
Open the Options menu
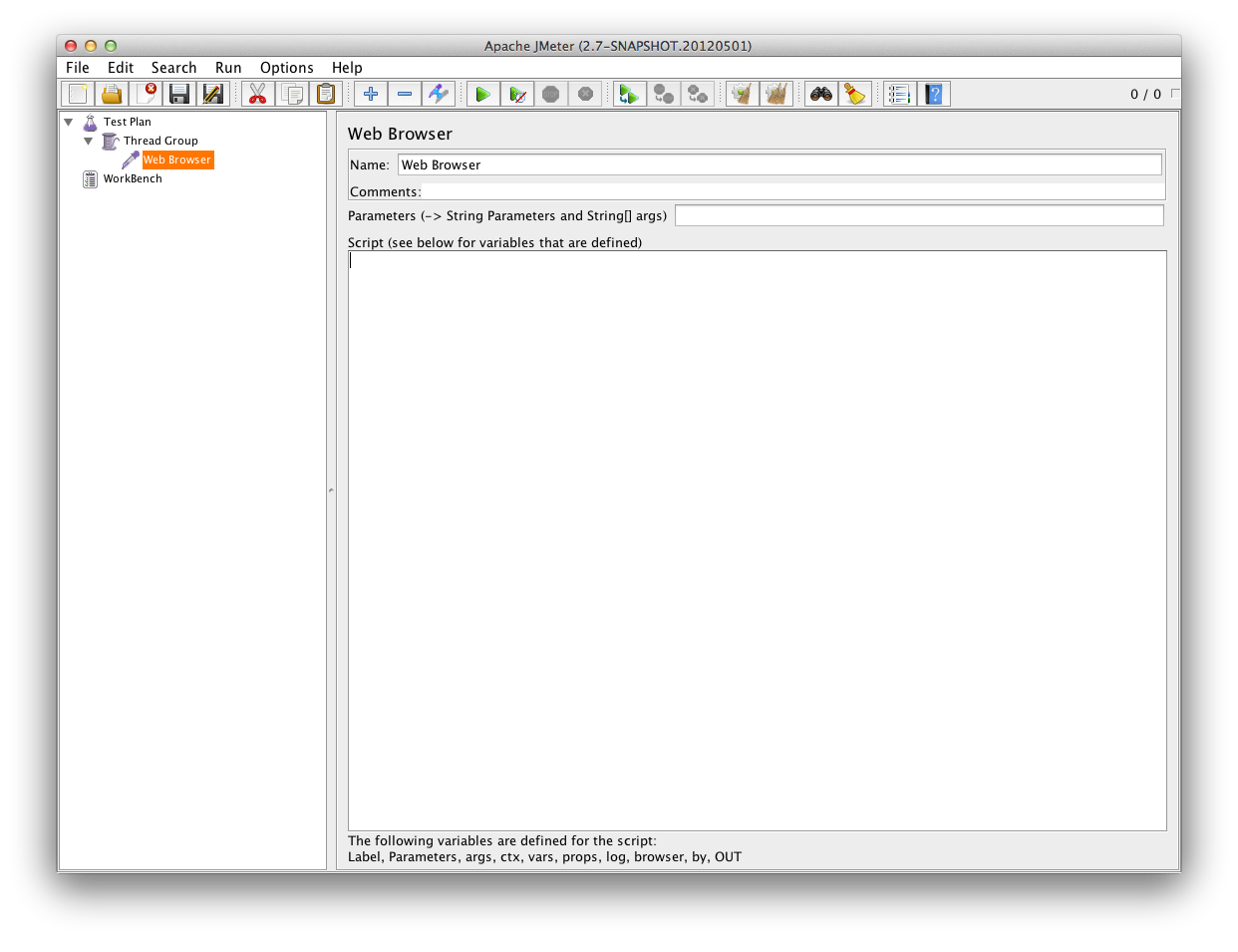287,67
